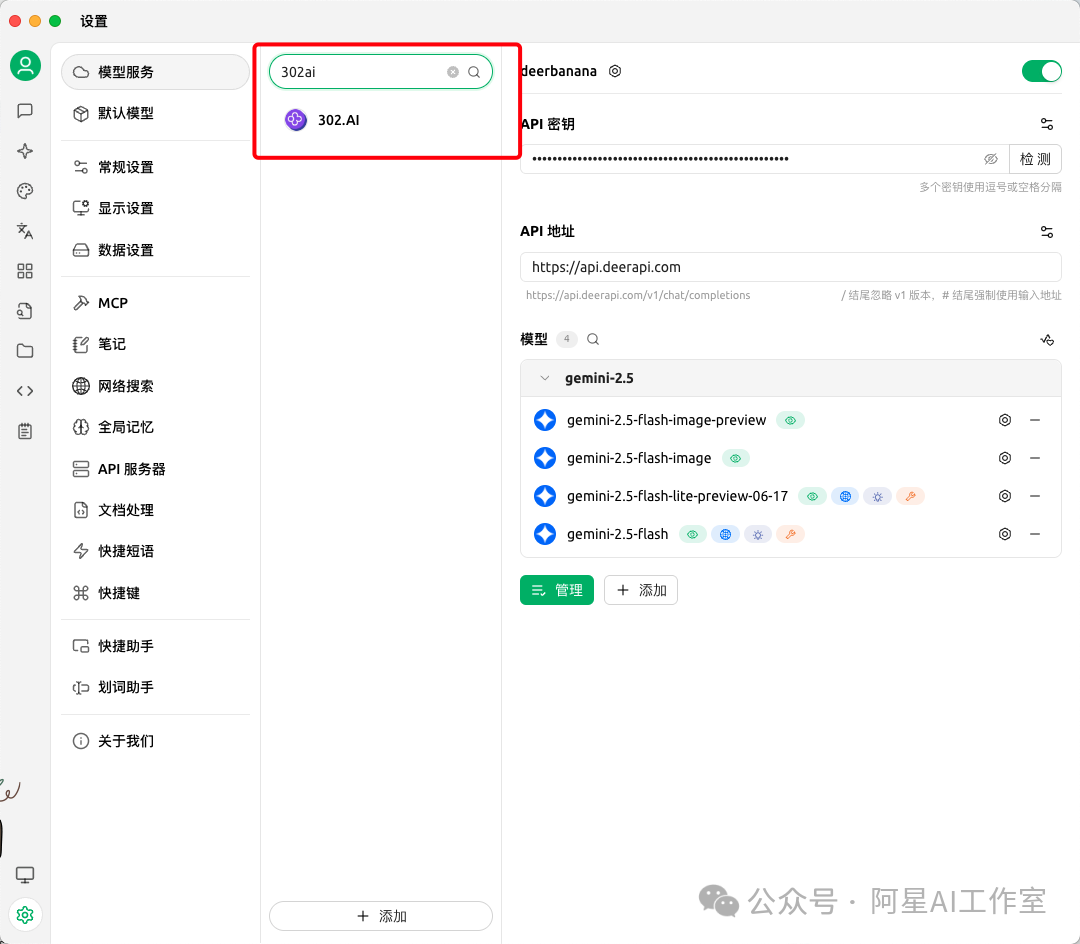The height and width of the screenshot is (944, 1080).
Task: Click the vision tag on gemini-2.5-flash-image-preview
Action: click(790, 420)
